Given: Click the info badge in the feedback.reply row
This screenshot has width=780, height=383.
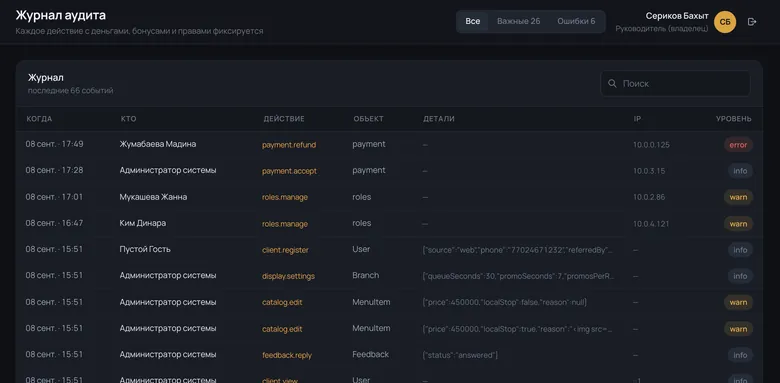Looking at the screenshot, I should [x=740, y=355].
